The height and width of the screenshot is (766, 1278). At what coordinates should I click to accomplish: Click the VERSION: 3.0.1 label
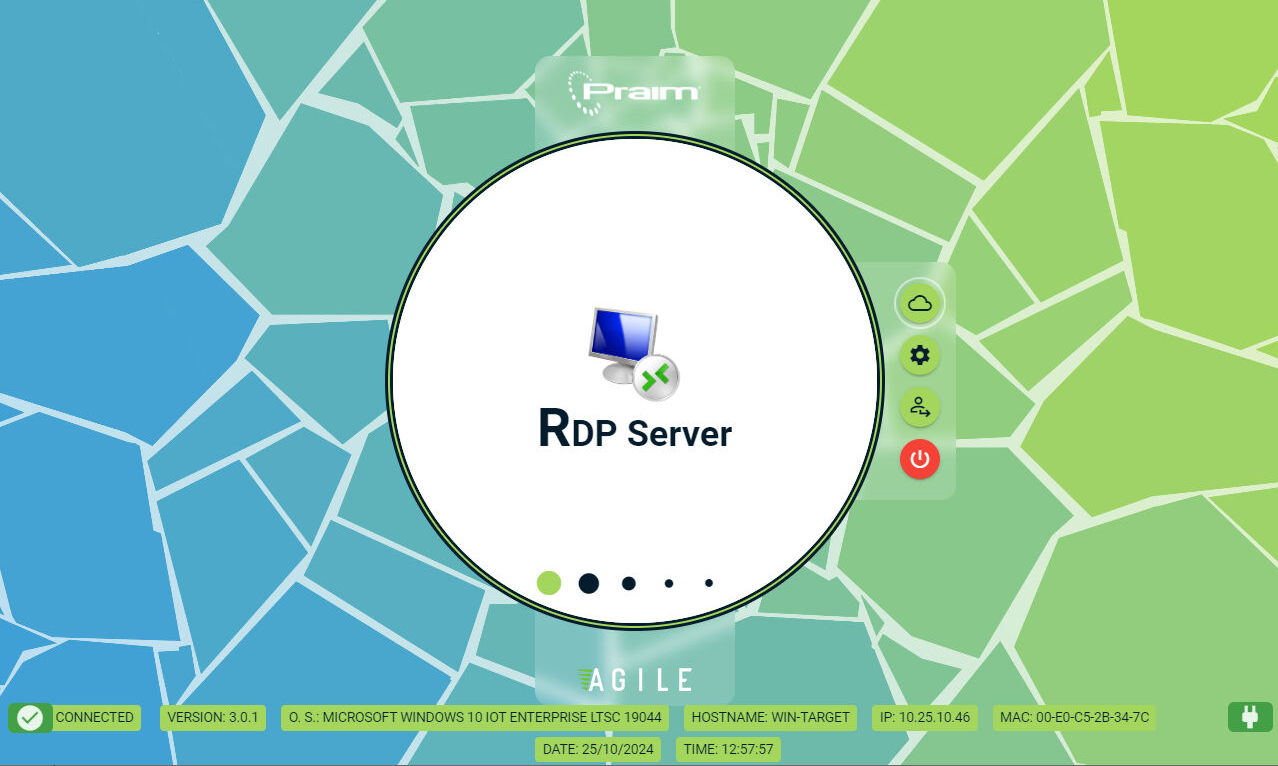pos(212,717)
